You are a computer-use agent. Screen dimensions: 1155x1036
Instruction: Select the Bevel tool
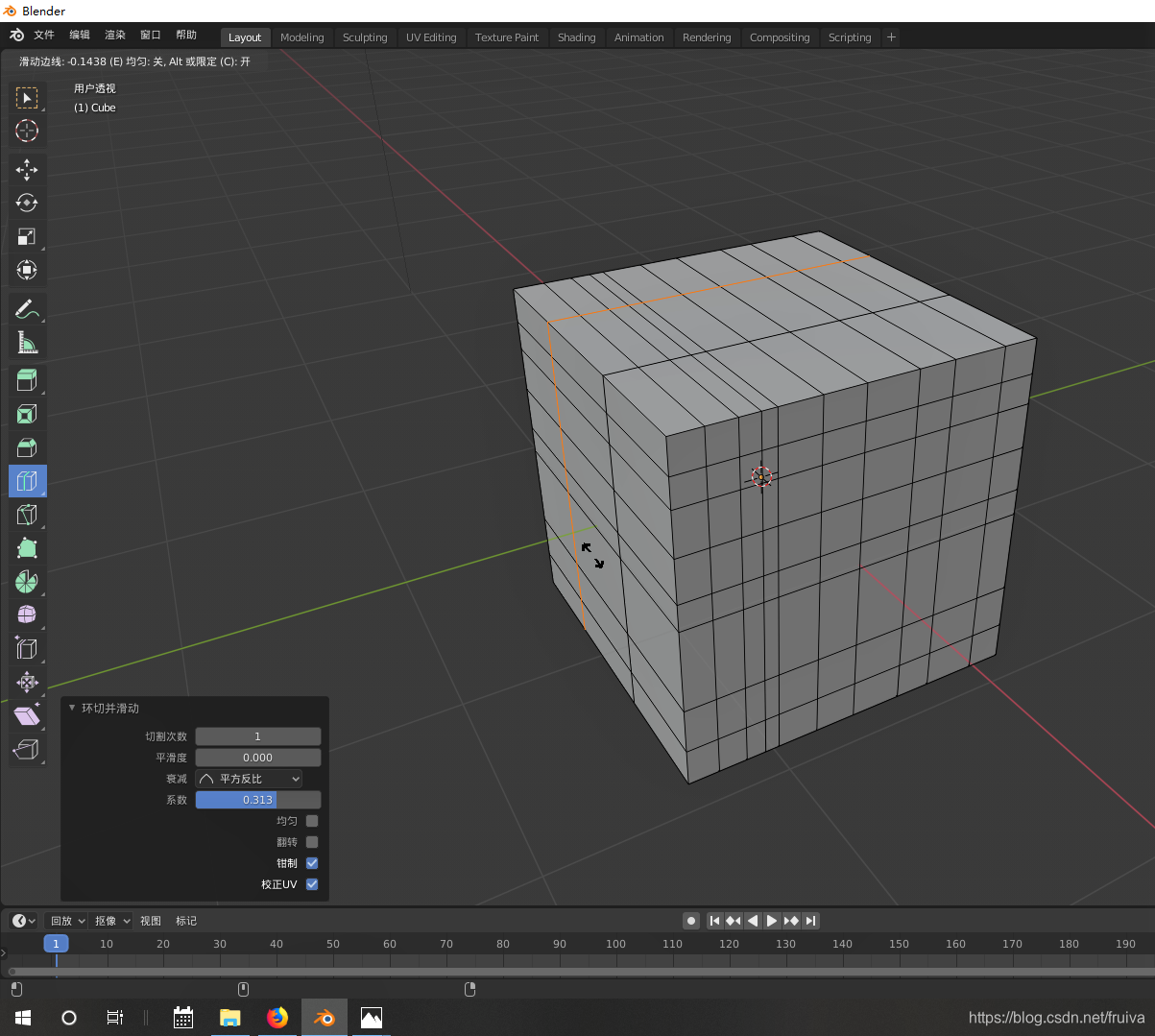pos(27,448)
